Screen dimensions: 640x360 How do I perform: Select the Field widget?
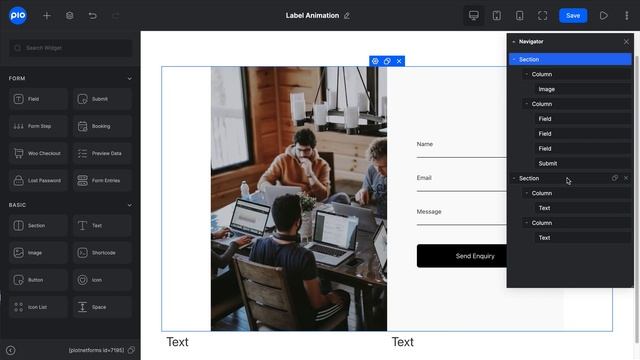[38, 99]
